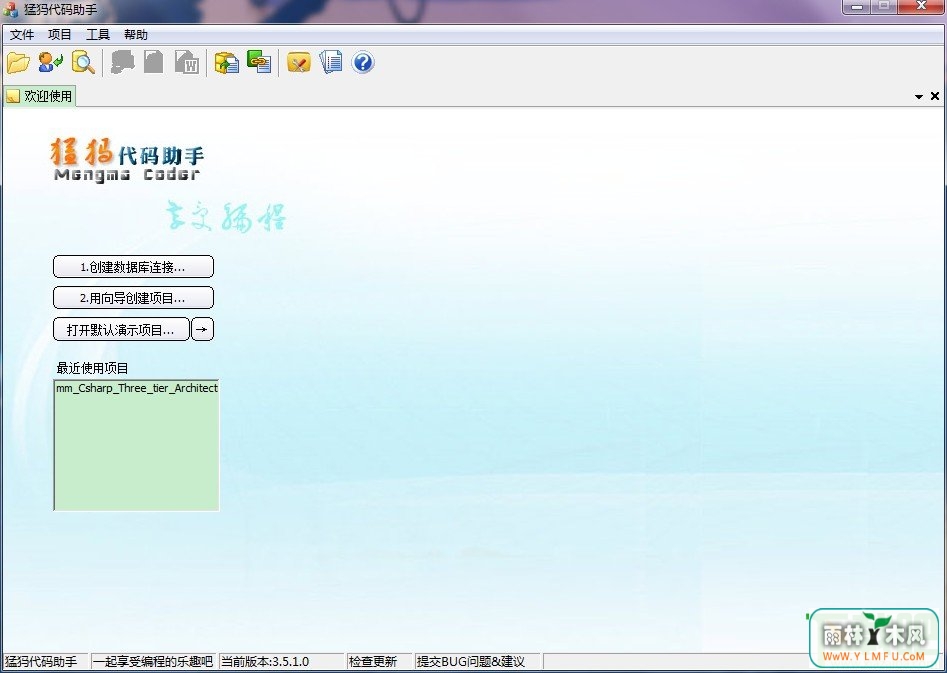This screenshot has height=673, width=947.
Task: Click 一起享受编程的乐趣吧 status text
Action: [153, 662]
